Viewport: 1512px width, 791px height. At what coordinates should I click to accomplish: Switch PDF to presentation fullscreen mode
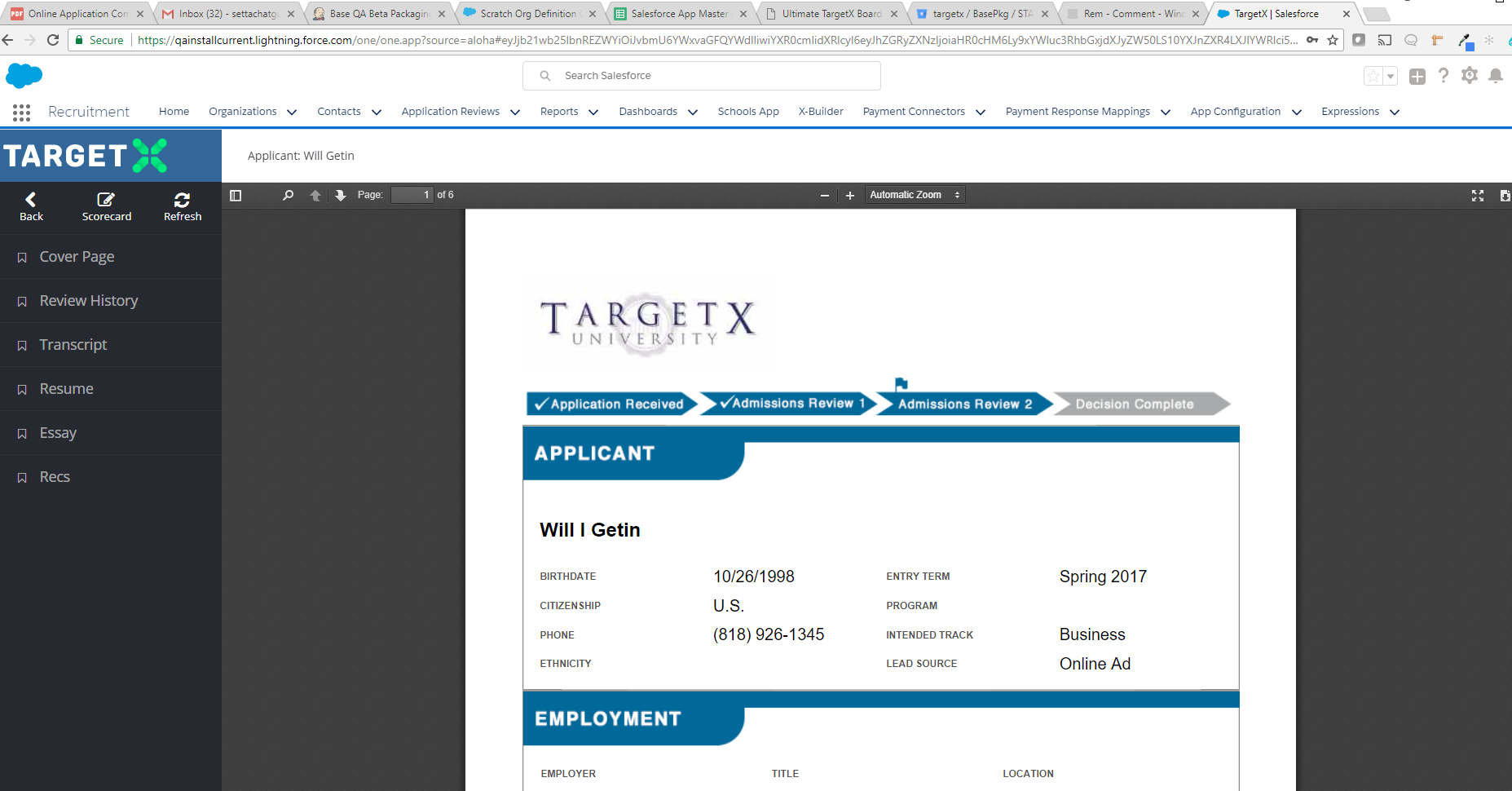[1477, 196]
